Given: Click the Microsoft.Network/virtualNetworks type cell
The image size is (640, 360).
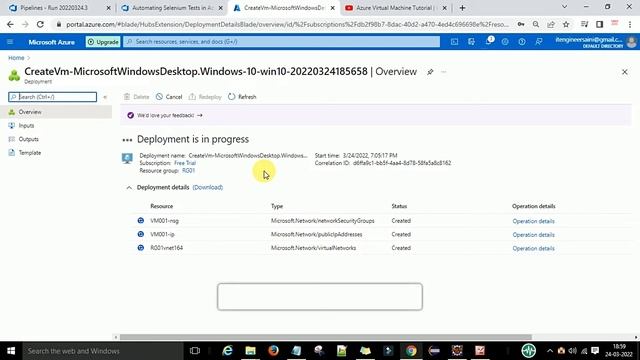Looking at the screenshot, I should click(x=313, y=248).
